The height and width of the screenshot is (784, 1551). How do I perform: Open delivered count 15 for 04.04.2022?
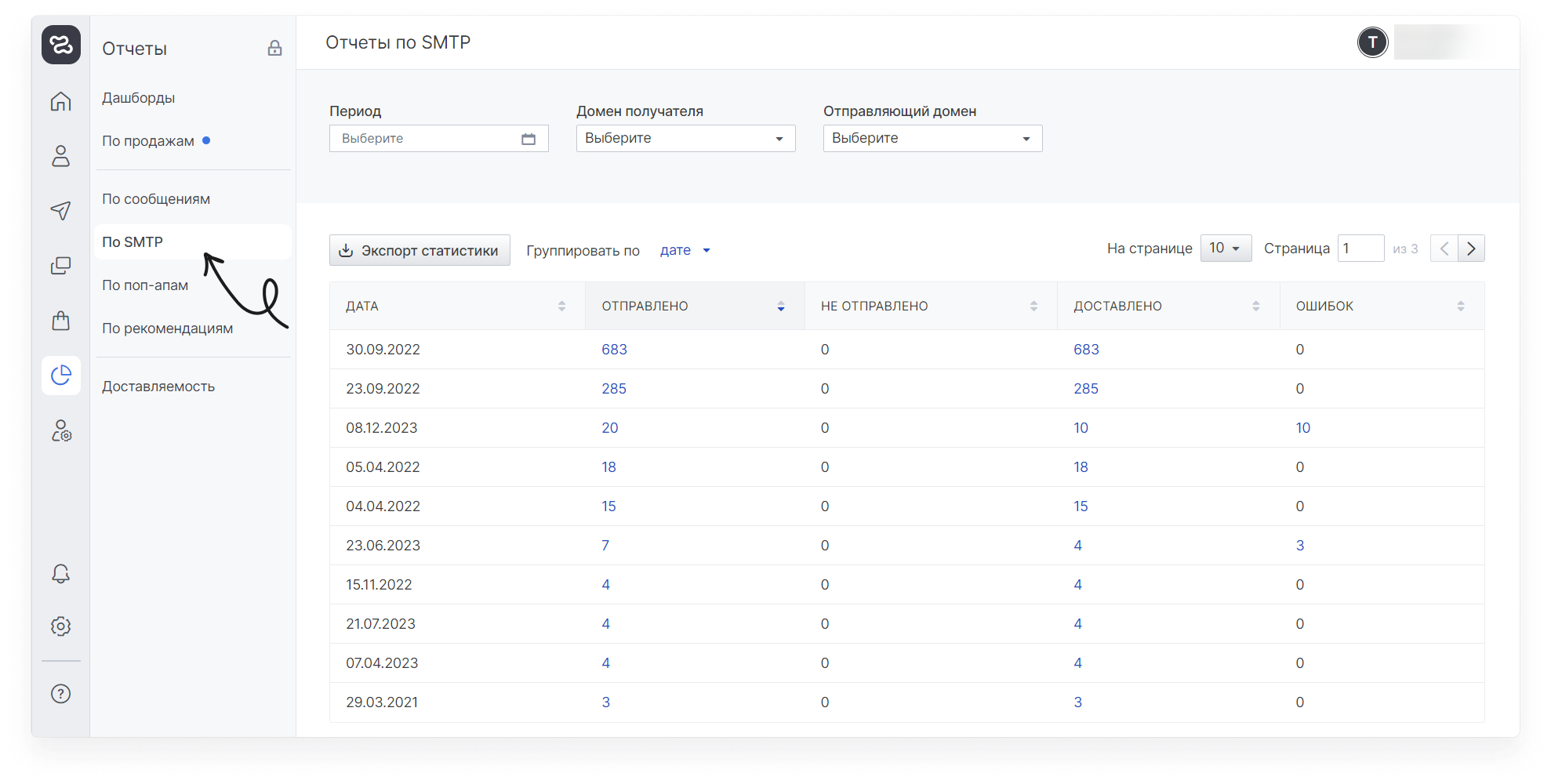1081,506
